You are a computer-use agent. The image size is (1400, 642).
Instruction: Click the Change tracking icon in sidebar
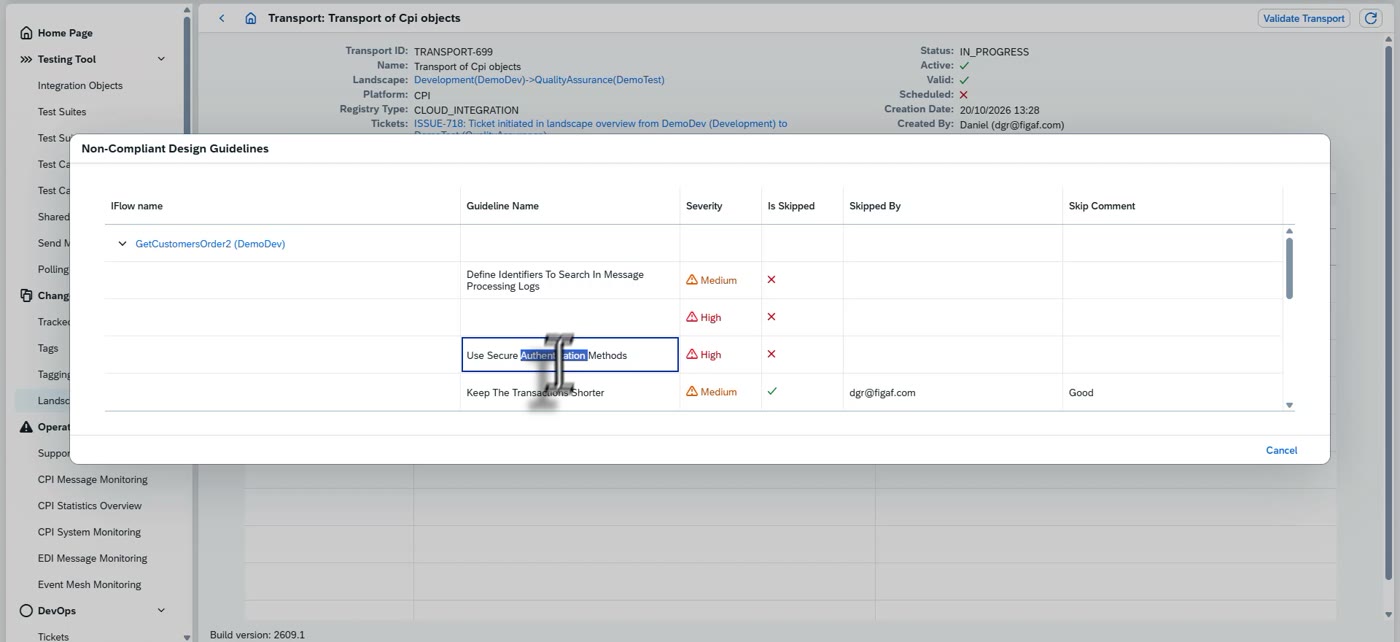coord(26,296)
